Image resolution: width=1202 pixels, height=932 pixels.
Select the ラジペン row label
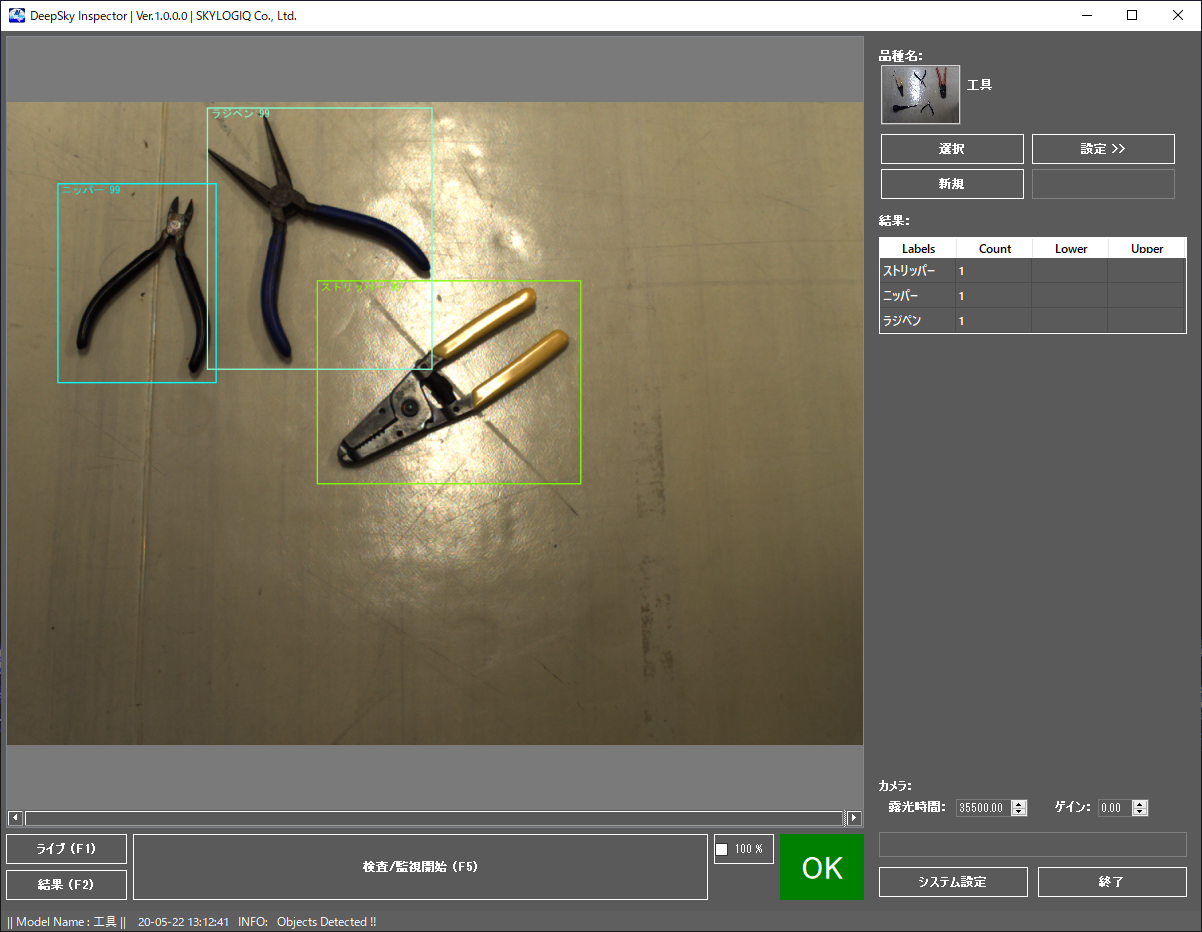(x=901, y=321)
